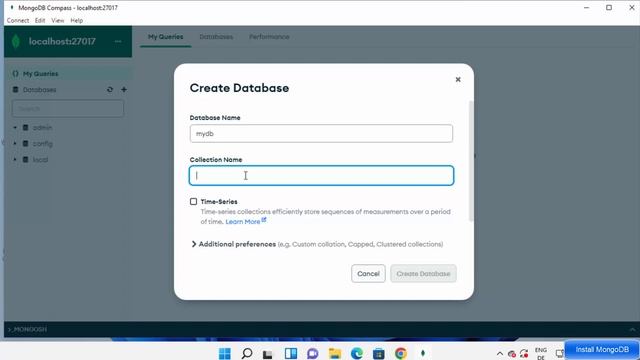Expand the admin database
The height and width of the screenshot is (360, 640).
coord(15,128)
